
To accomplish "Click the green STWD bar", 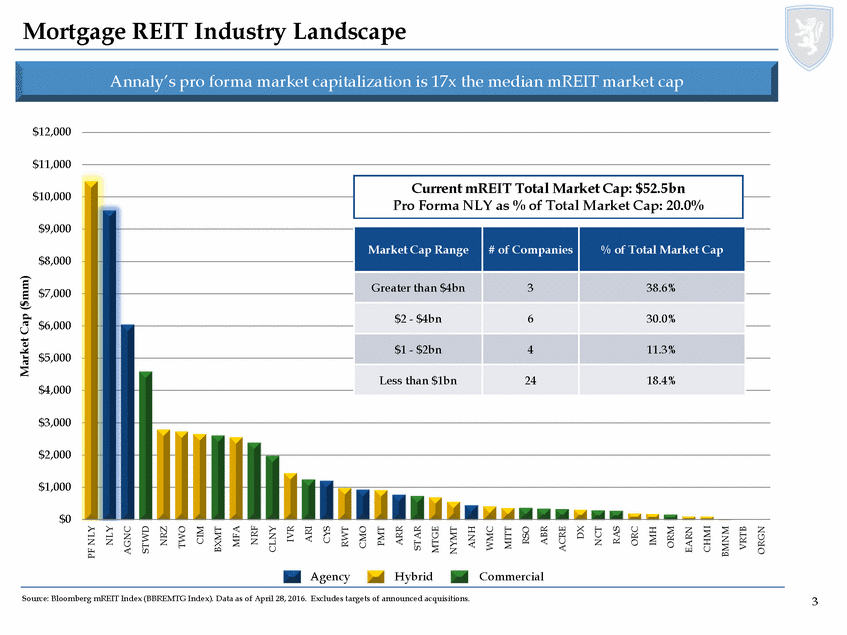I will click(x=146, y=445).
